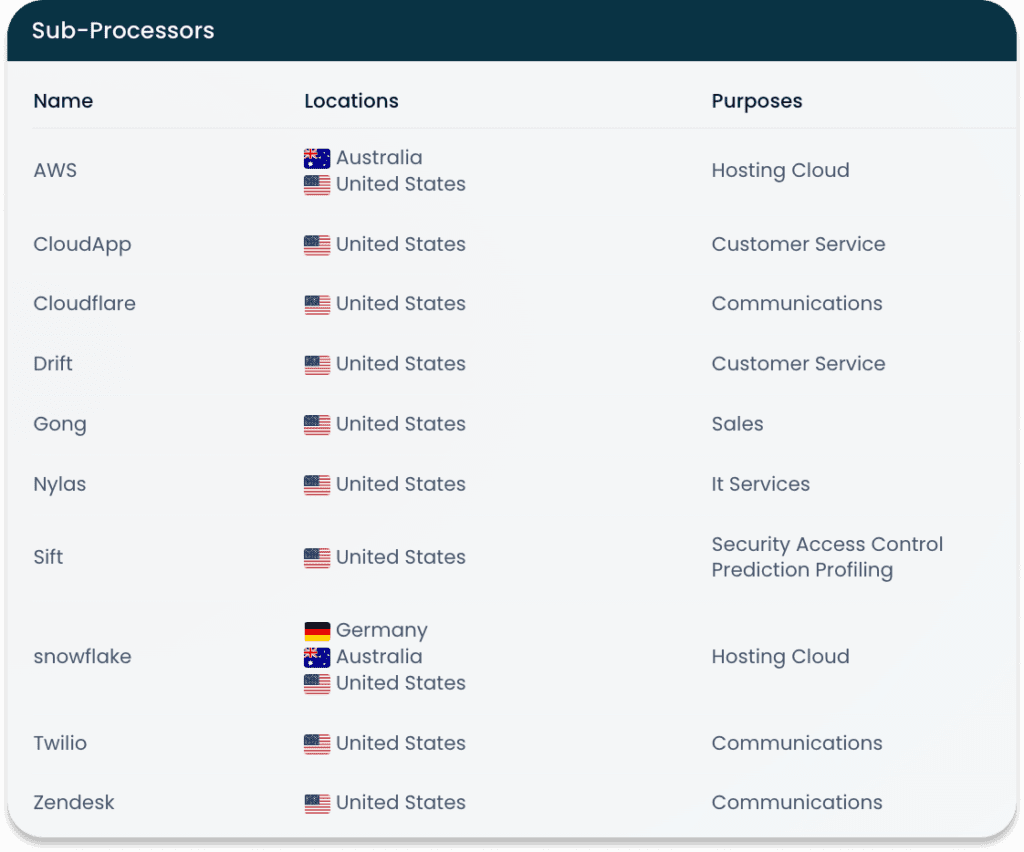The height and width of the screenshot is (852, 1024).
Task: Click the Sub-Processors title bar
Action: [123, 30]
